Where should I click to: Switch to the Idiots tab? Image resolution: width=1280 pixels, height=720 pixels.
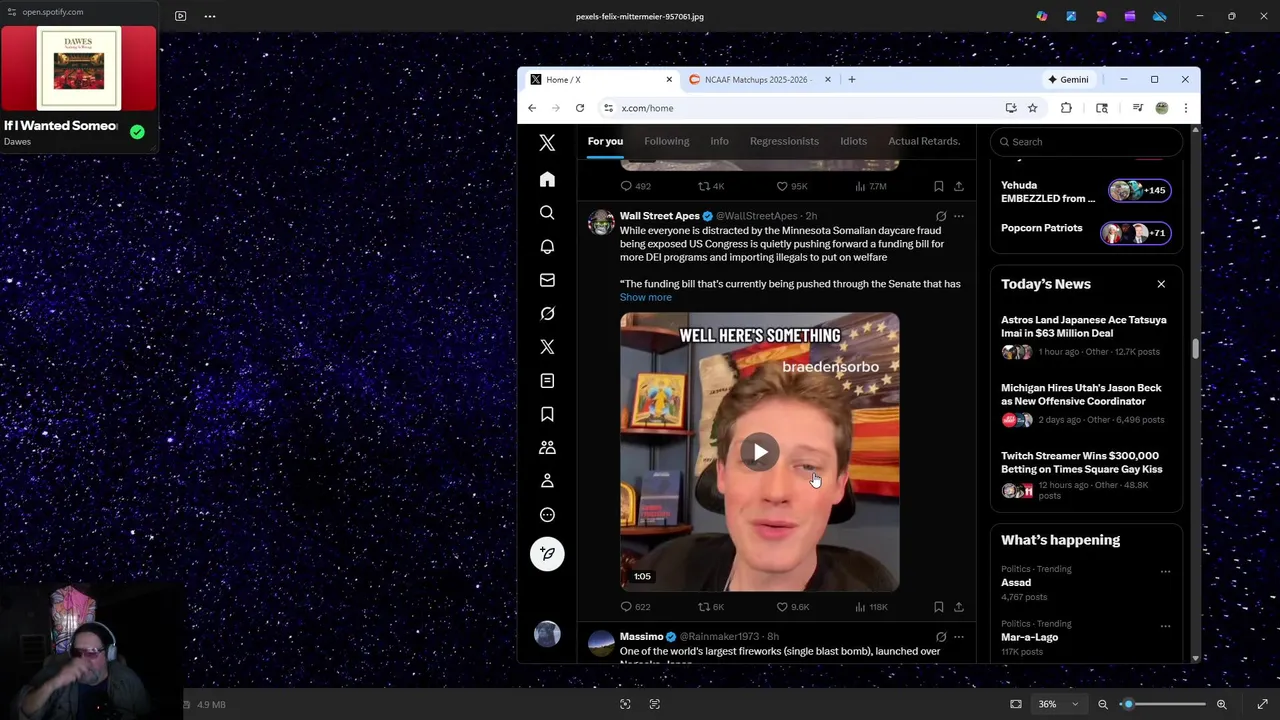[853, 141]
